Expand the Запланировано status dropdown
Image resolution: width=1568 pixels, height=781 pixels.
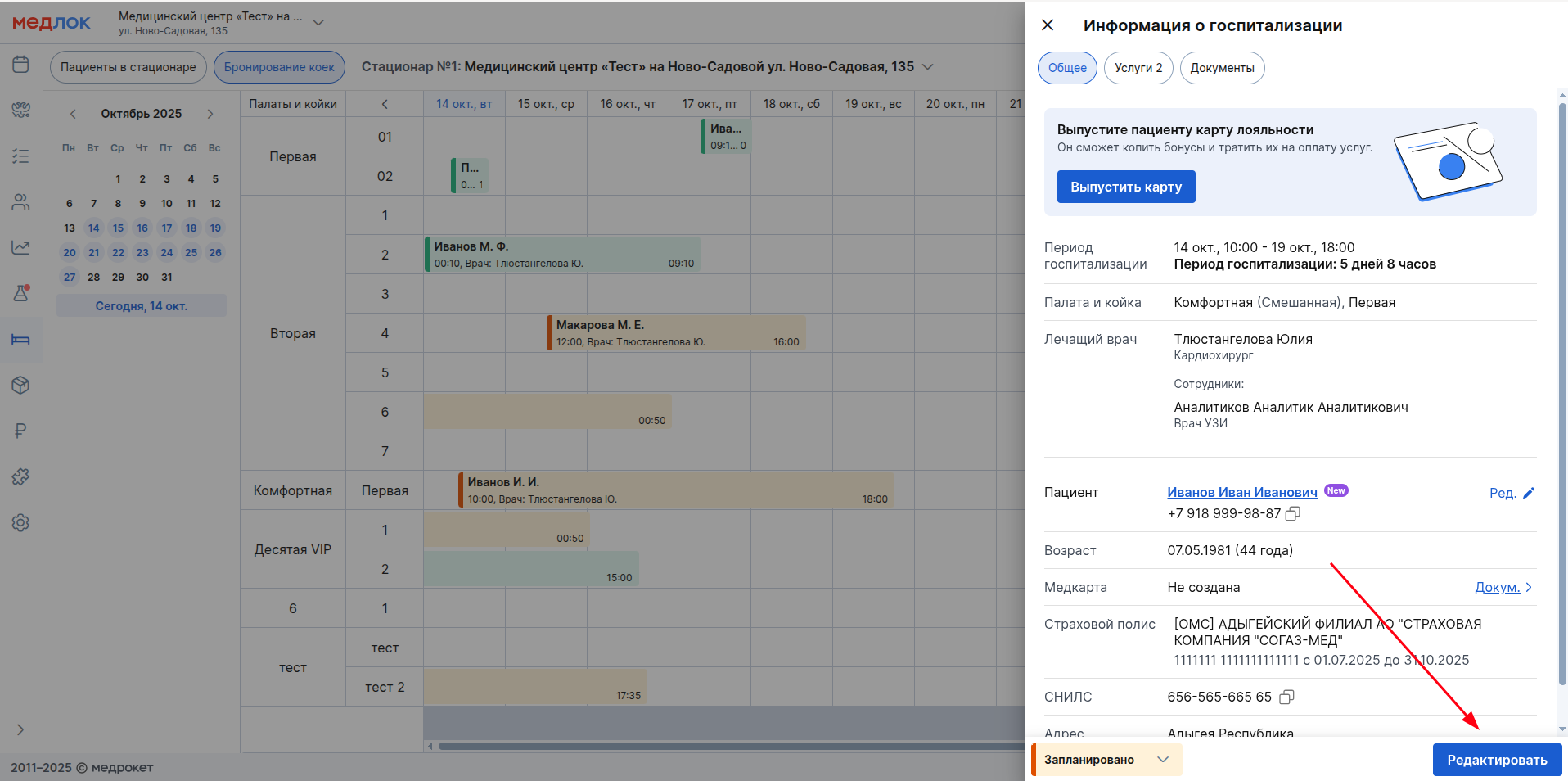(x=1162, y=760)
